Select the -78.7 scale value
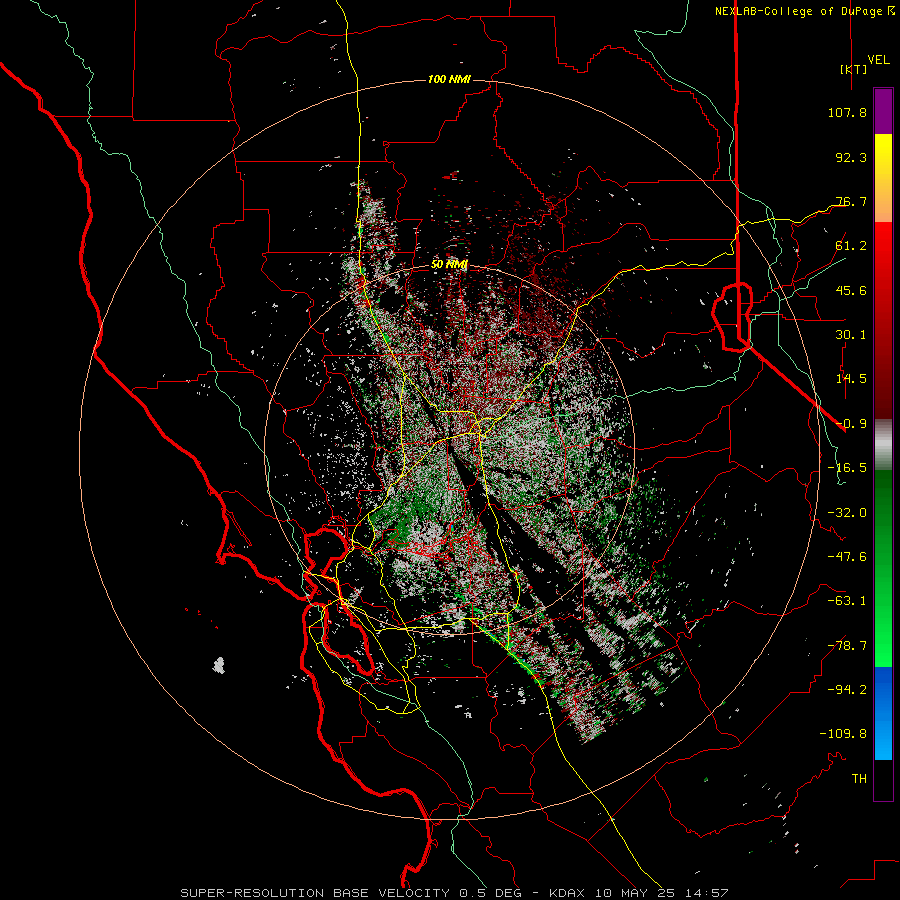 [x=847, y=646]
